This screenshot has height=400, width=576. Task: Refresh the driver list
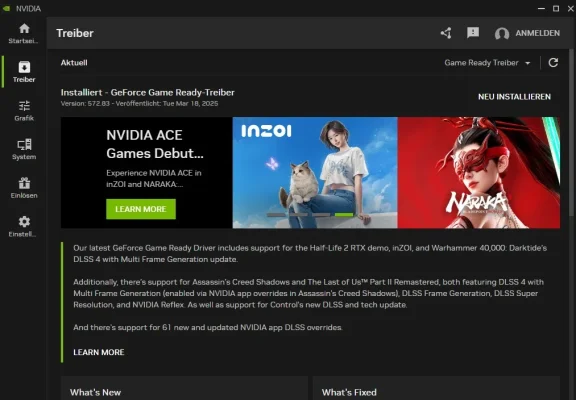tap(553, 63)
